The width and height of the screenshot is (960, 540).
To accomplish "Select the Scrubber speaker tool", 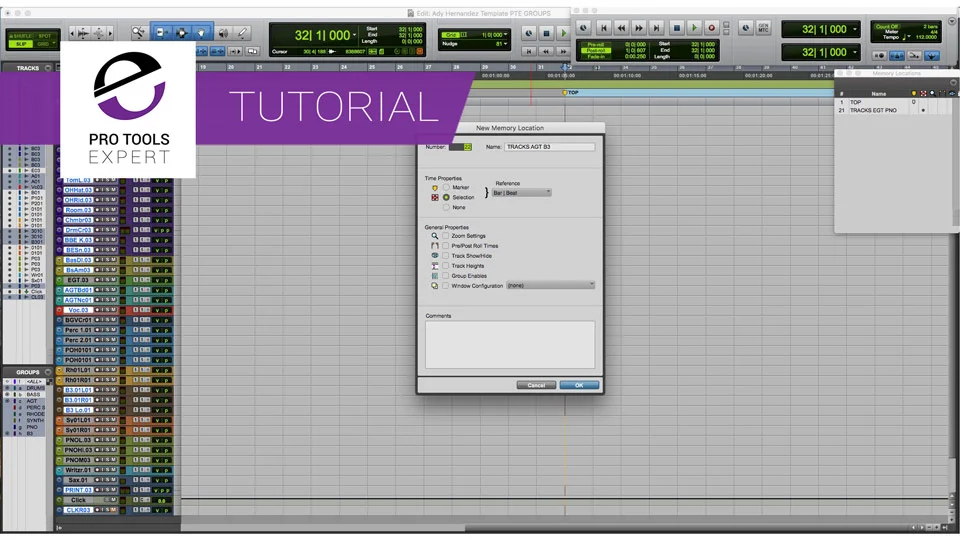I will click(x=223, y=33).
